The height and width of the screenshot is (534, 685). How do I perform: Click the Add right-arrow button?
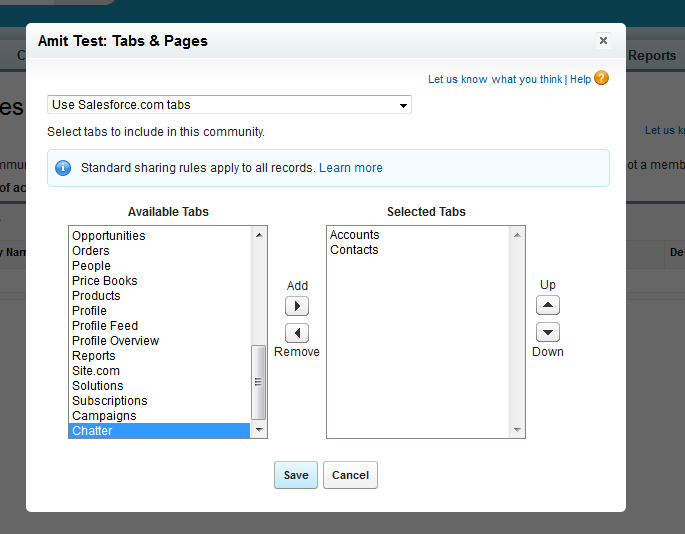click(x=297, y=306)
